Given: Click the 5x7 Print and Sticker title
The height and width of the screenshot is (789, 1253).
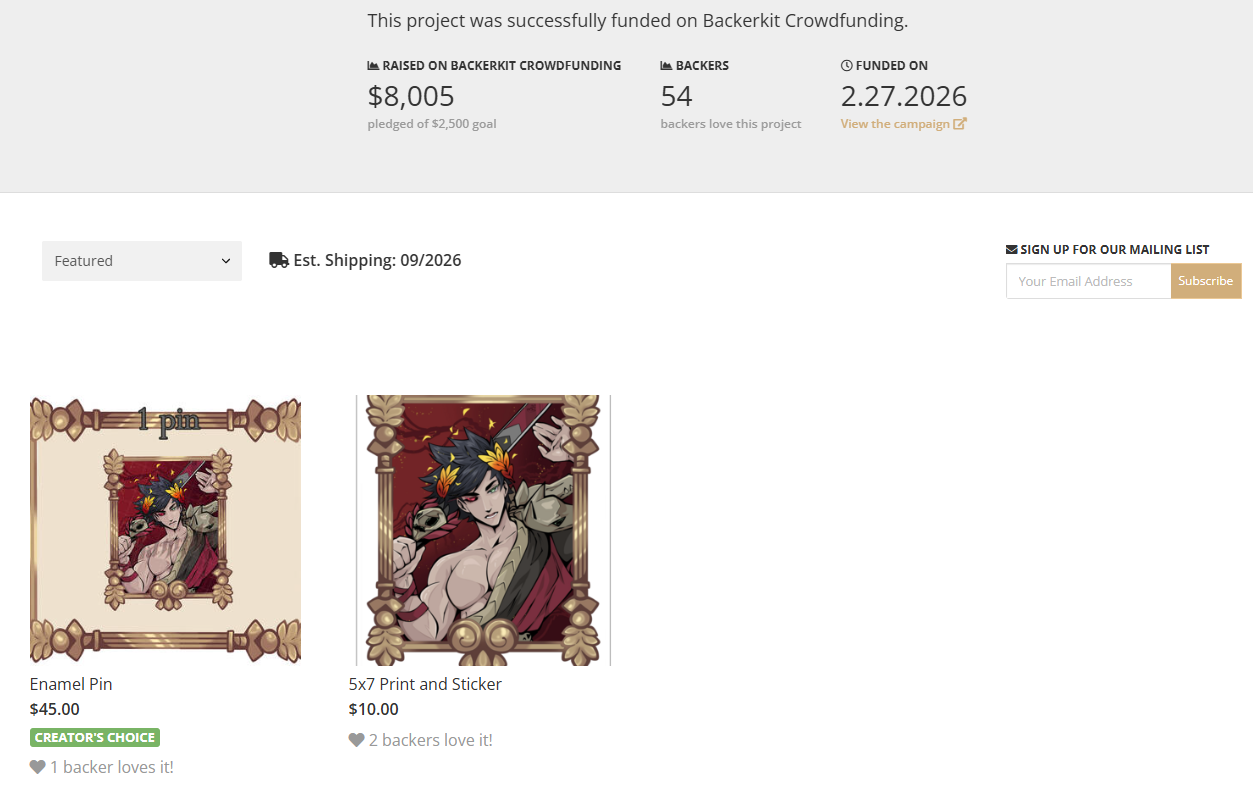Looking at the screenshot, I should pyautogui.click(x=425, y=684).
